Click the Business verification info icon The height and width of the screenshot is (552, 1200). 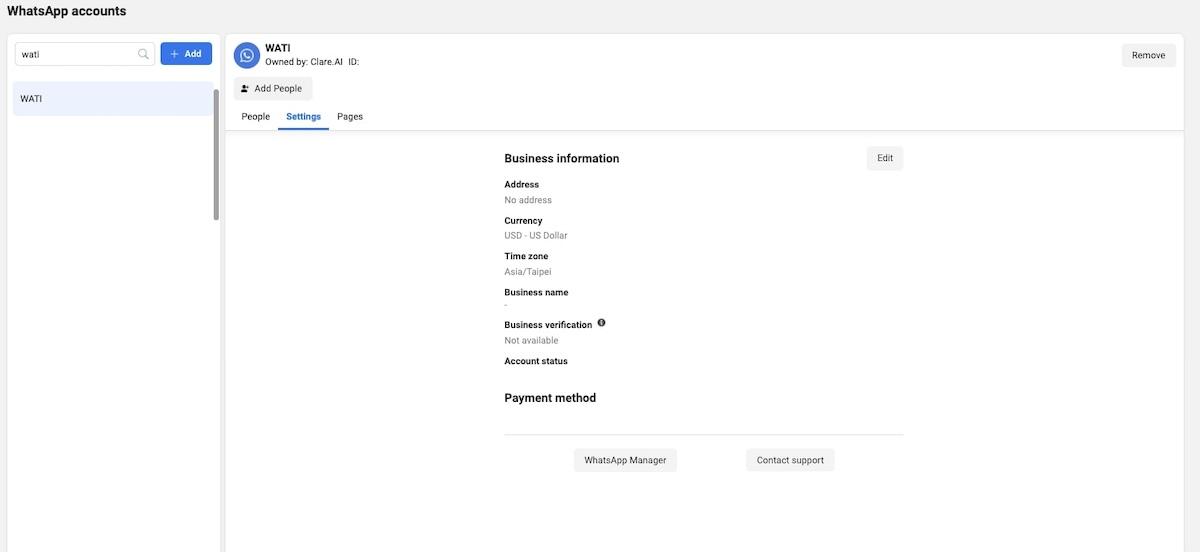tap(601, 323)
